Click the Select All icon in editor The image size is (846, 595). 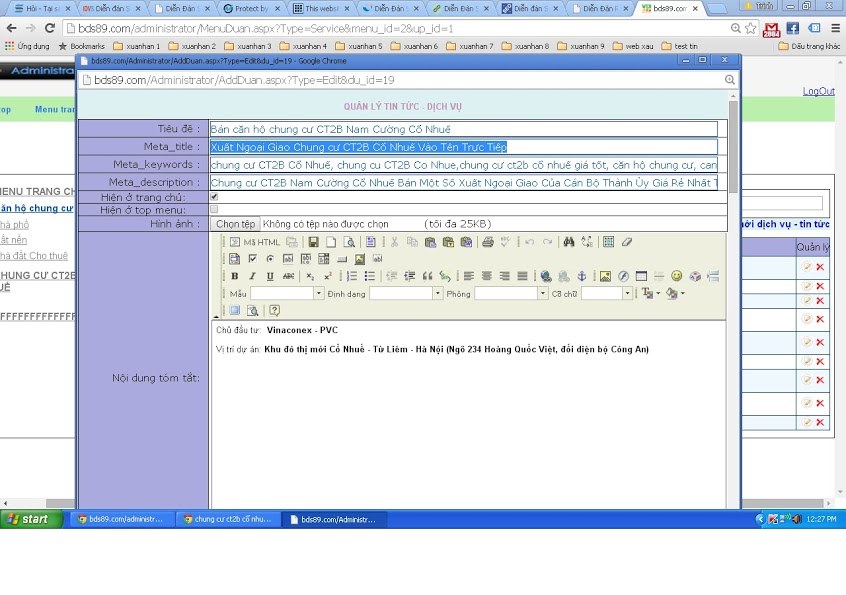pyautogui.click(x=609, y=242)
